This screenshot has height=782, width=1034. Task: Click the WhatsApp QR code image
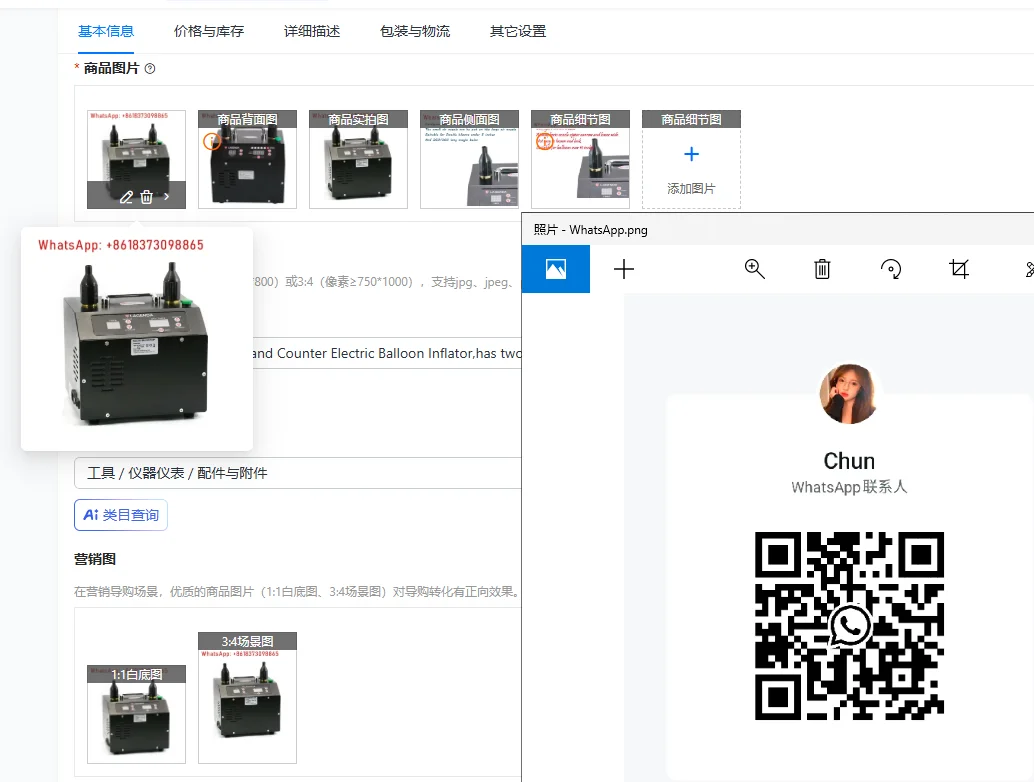tap(849, 626)
